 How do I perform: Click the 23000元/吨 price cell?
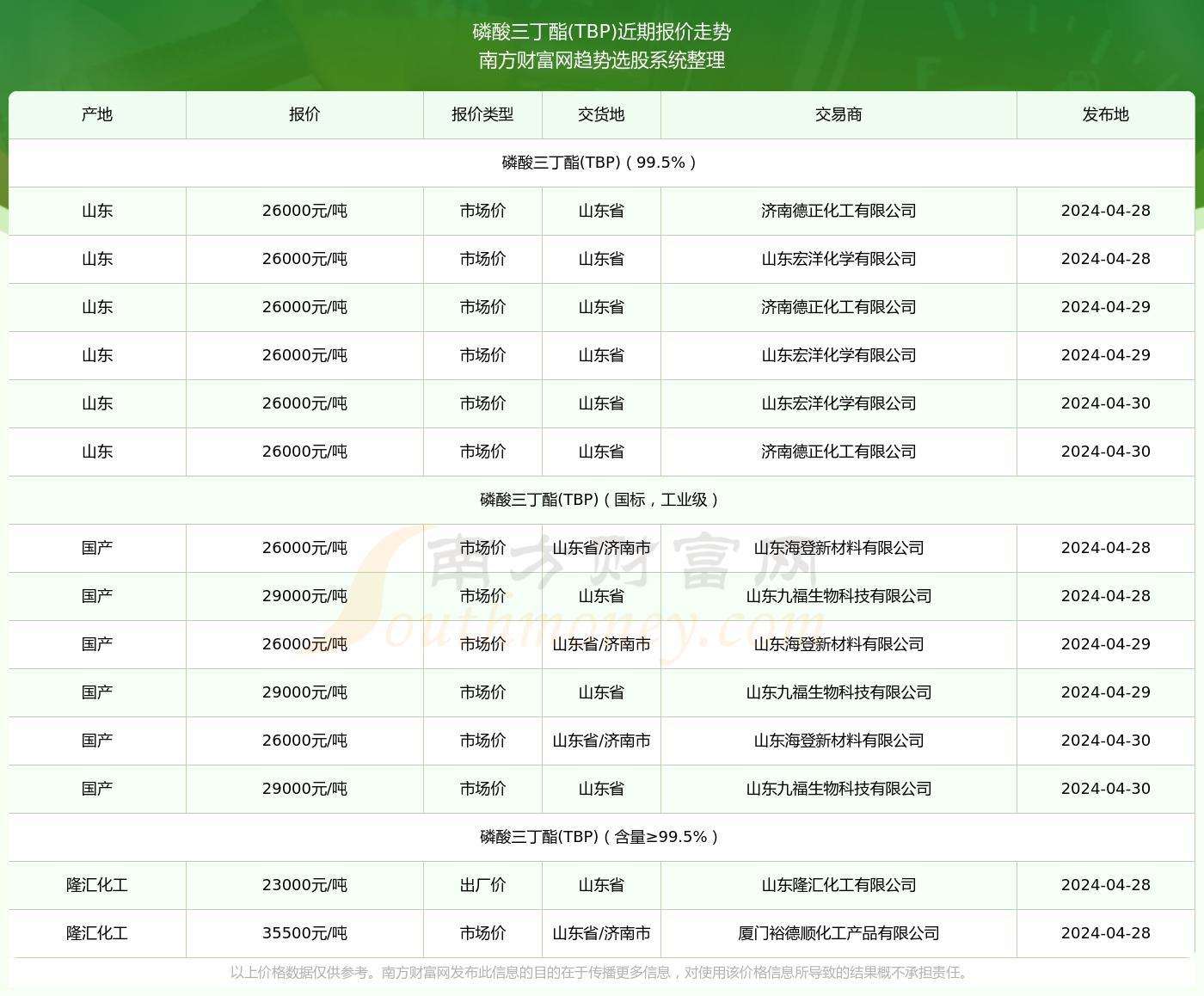[304, 885]
